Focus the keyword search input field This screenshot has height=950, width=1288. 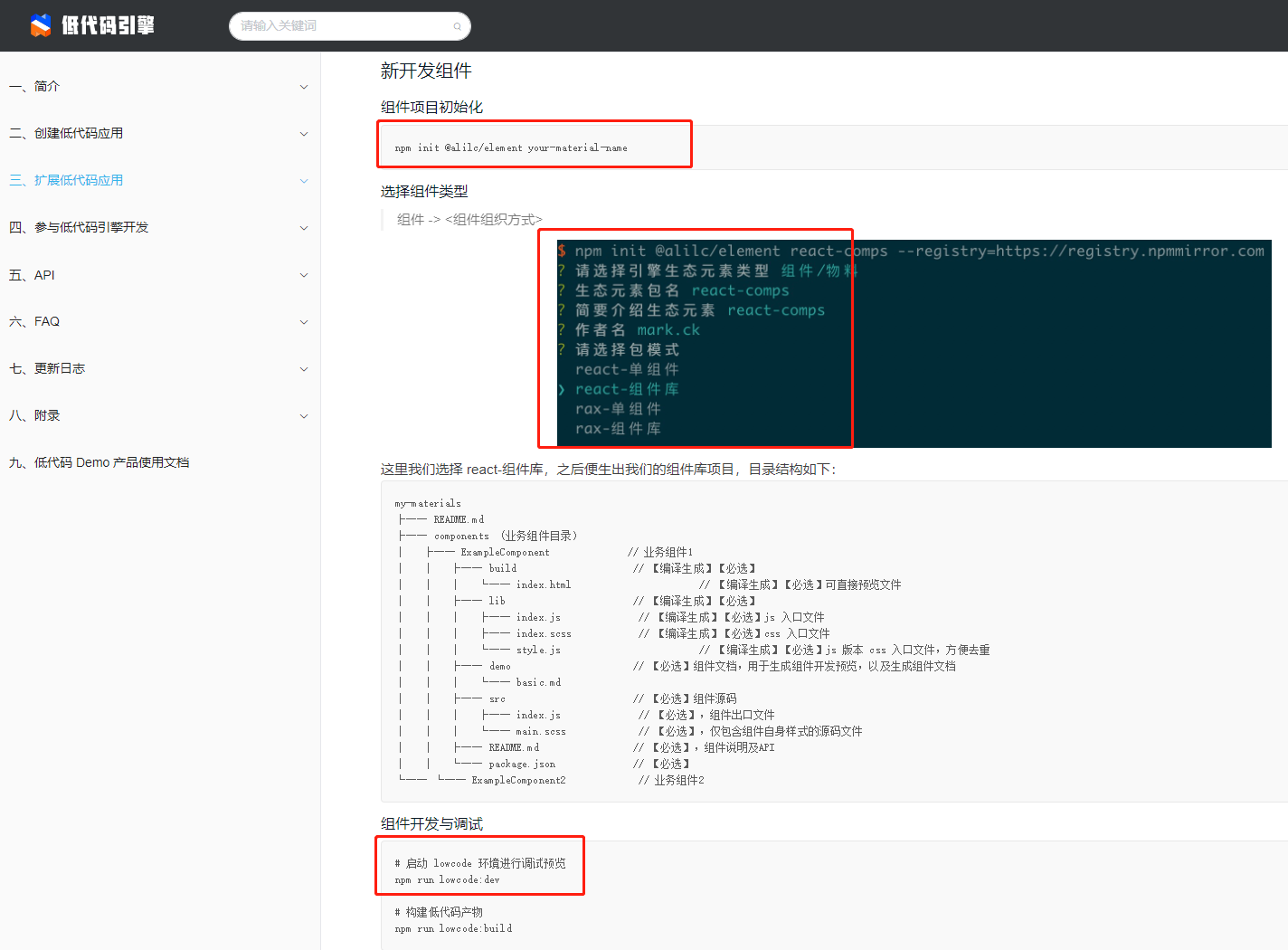click(x=350, y=26)
